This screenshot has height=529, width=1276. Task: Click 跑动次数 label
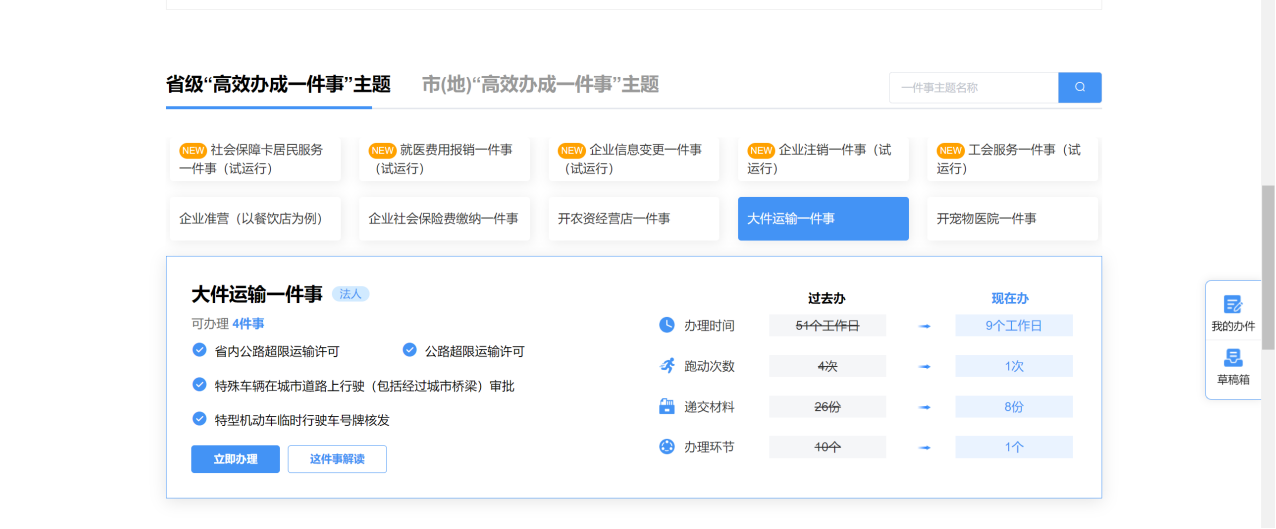(x=709, y=367)
